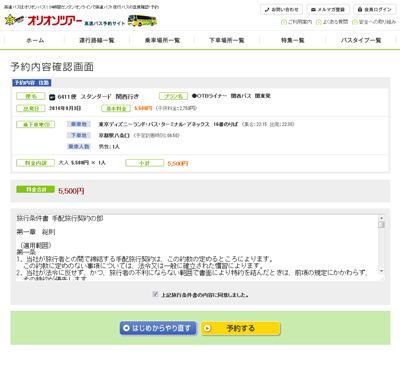Click the 大人 5,500円 × 1人 breakdown text

(x=82, y=163)
